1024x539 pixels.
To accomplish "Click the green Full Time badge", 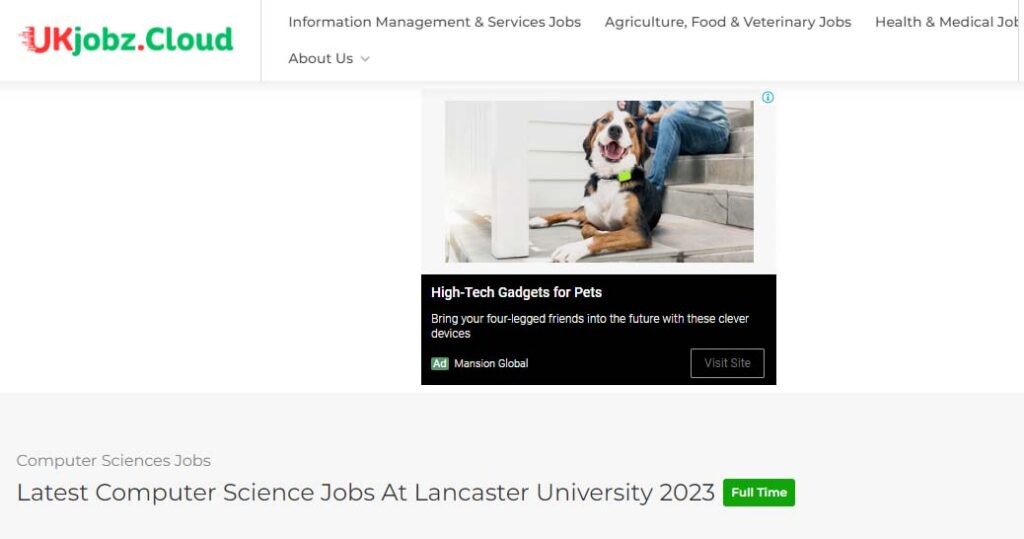I will click(759, 493).
